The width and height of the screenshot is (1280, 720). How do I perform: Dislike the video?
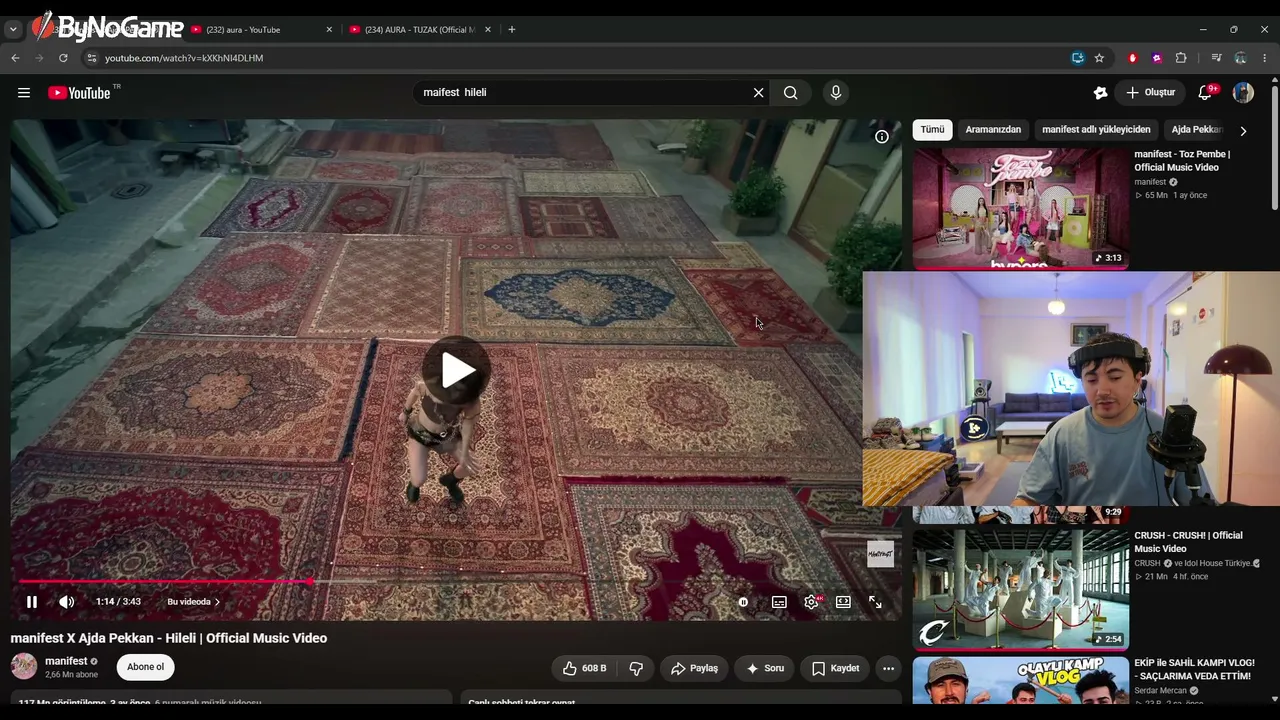[x=636, y=668]
